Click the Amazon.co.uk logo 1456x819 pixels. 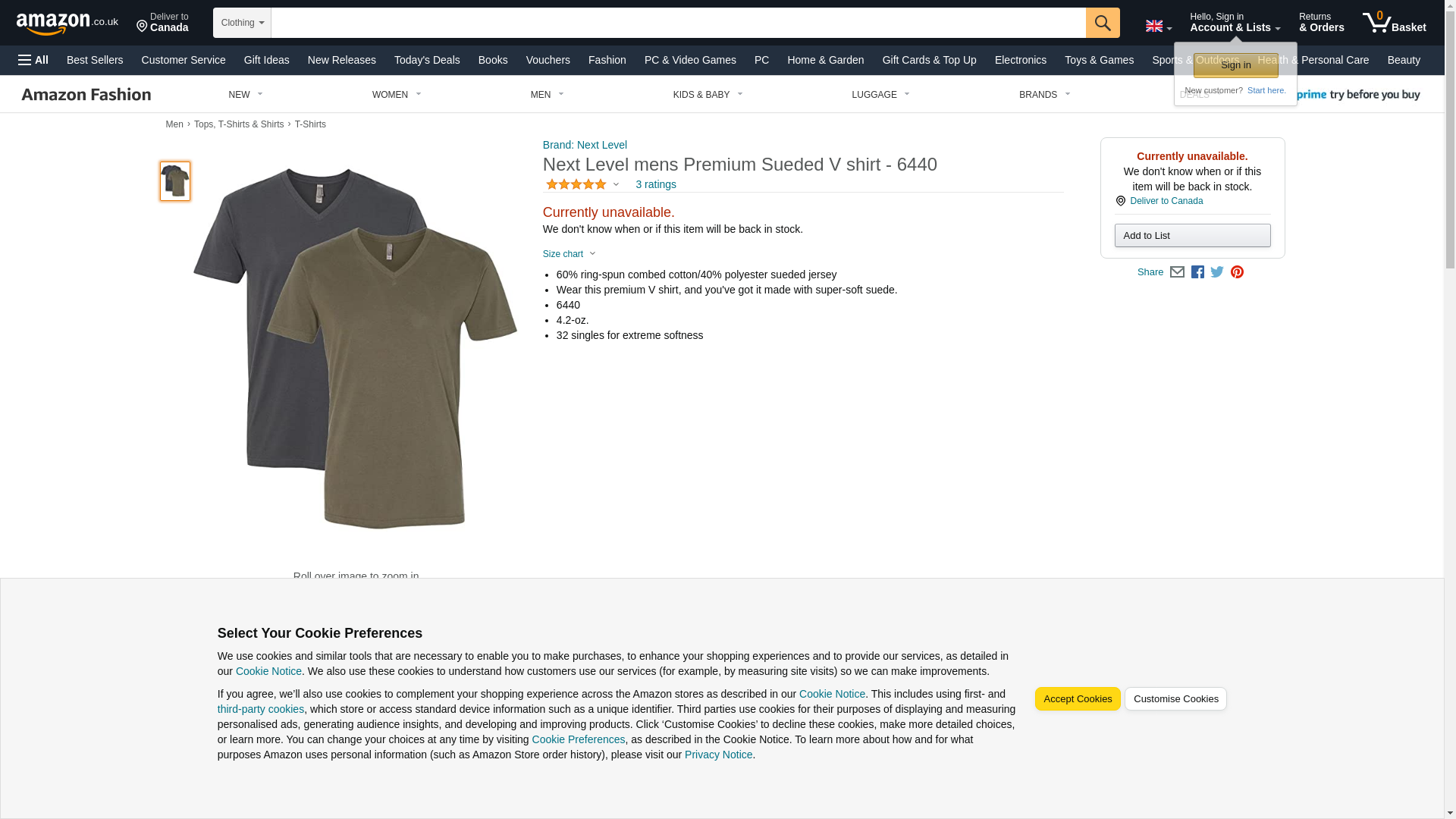[67, 24]
